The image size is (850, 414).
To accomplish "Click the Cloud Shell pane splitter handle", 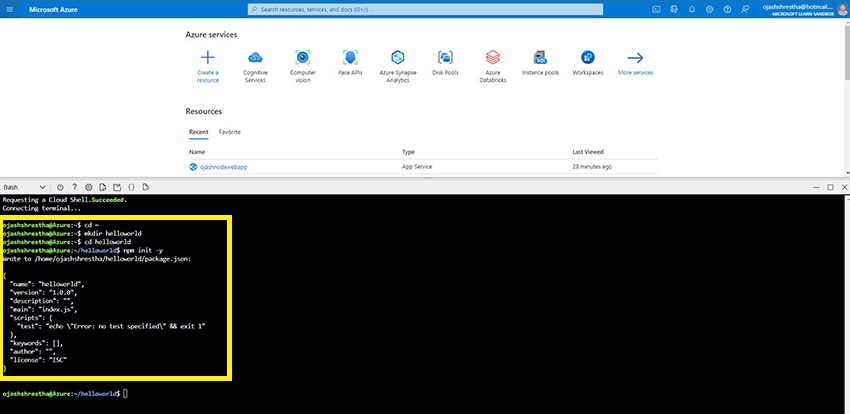I will coord(427,178).
